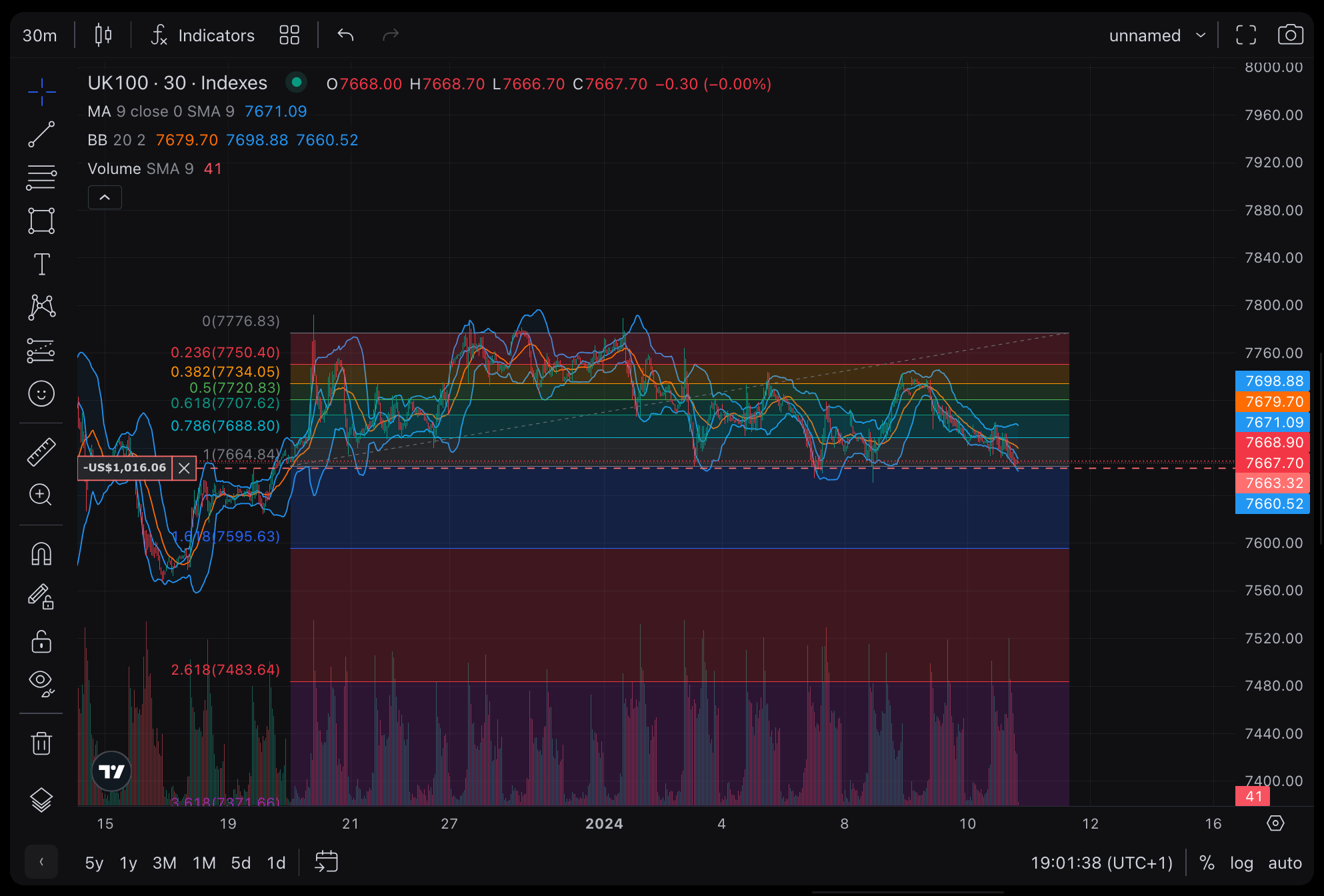1324x896 pixels.
Task: Toggle stay in drawing mode
Action: click(x=41, y=597)
